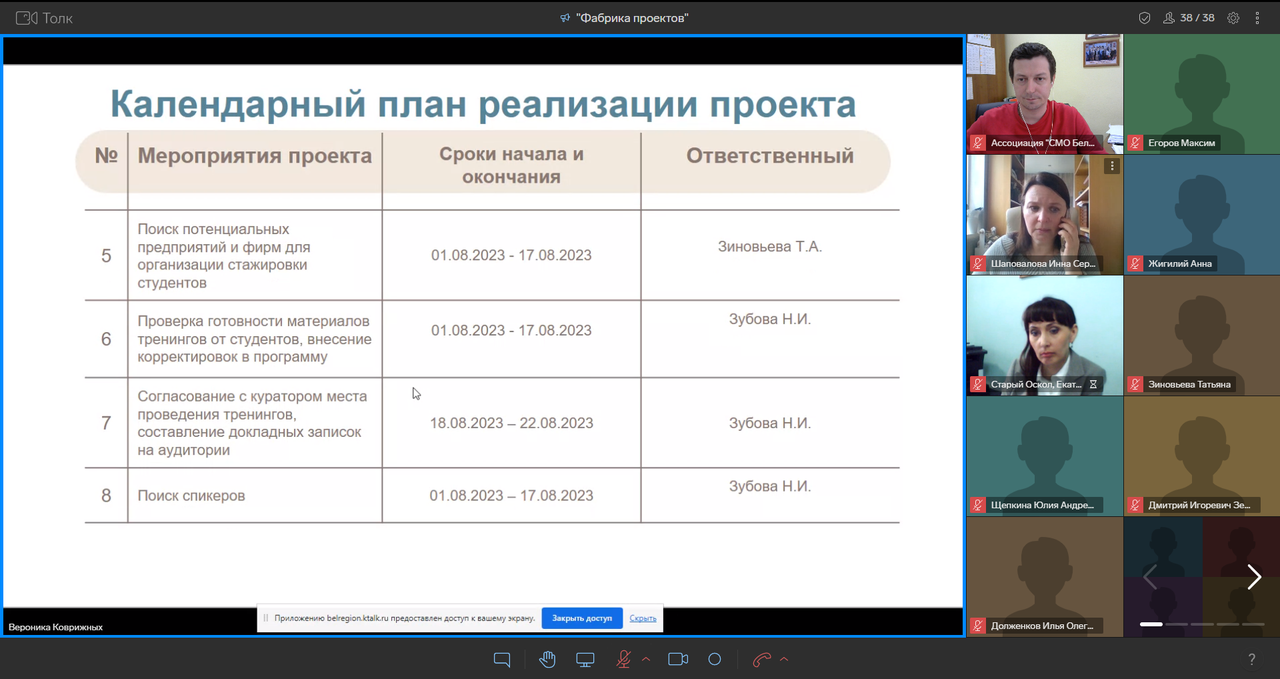The height and width of the screenshot is (679, 1280).
Task: Open the chat panel icon
Action: point(502,659)
